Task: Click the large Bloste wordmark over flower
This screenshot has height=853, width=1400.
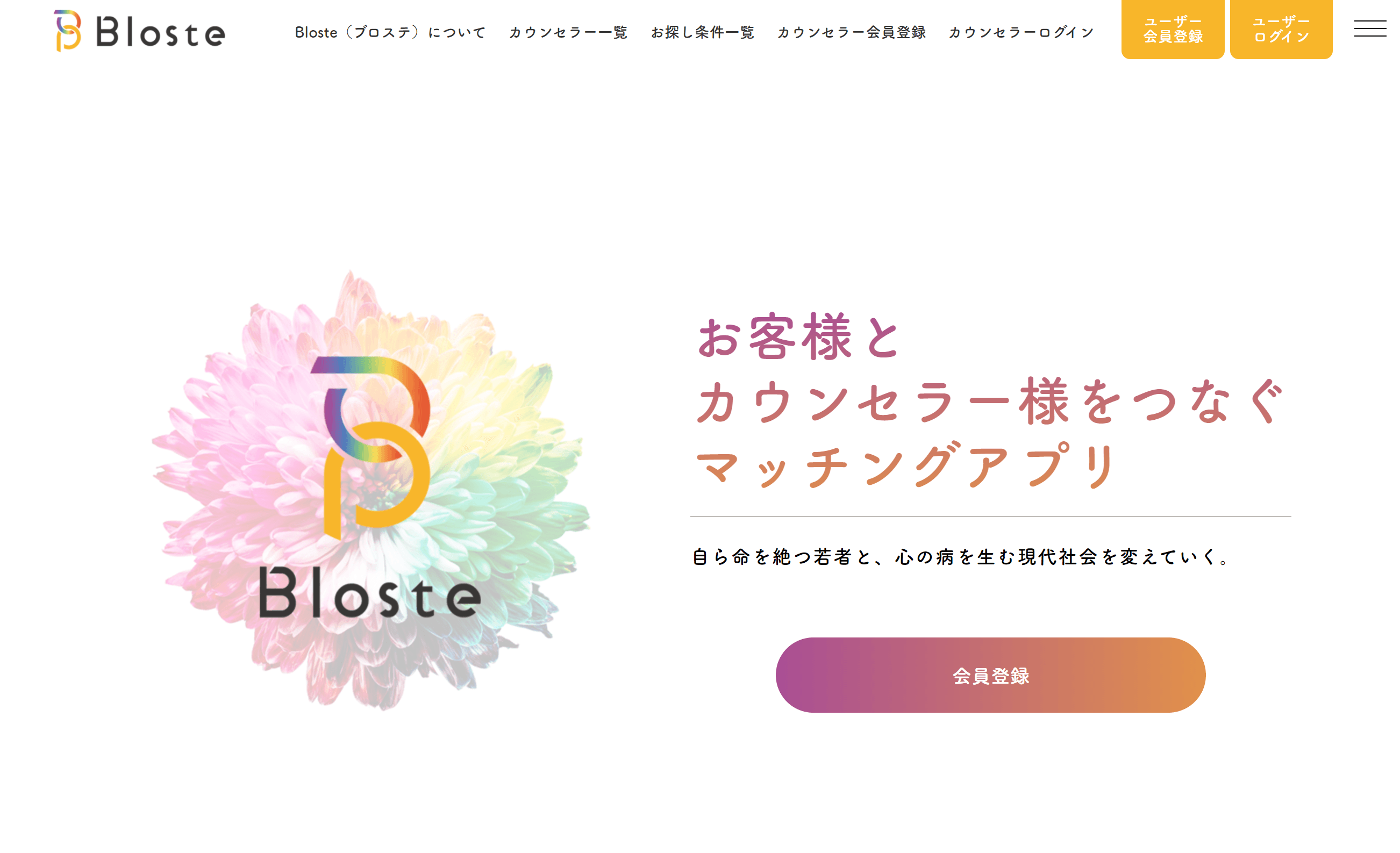Action: [370, 593]
